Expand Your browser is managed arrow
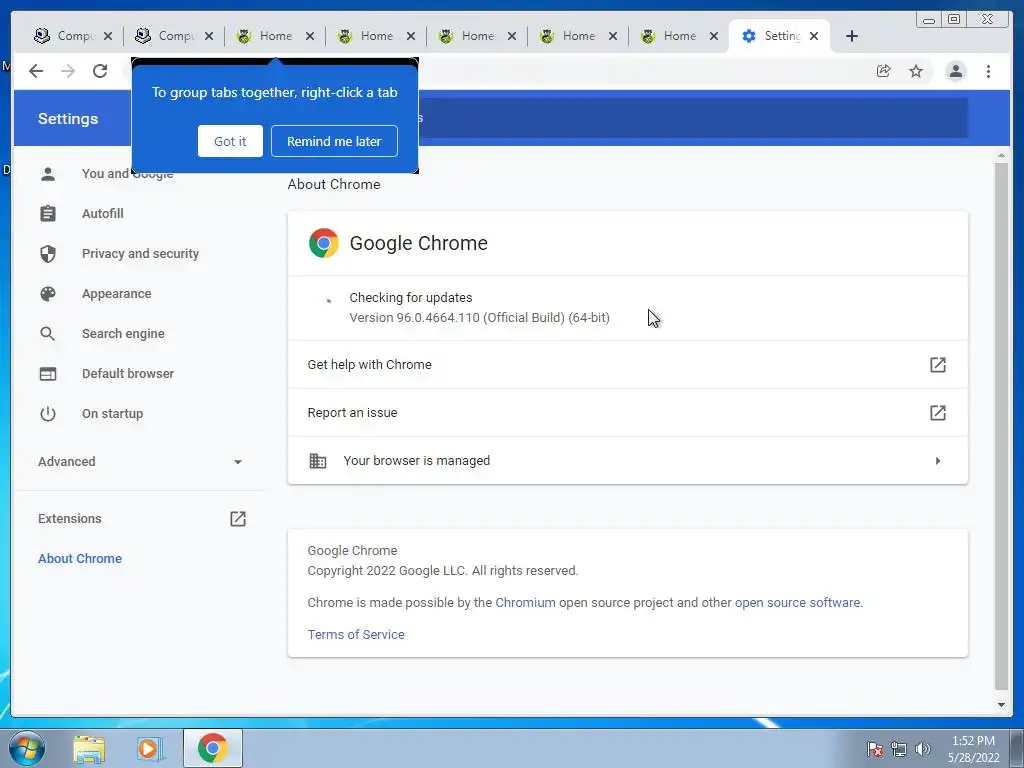The width and height of the screenshot is (1024, 768). [938, 461]
